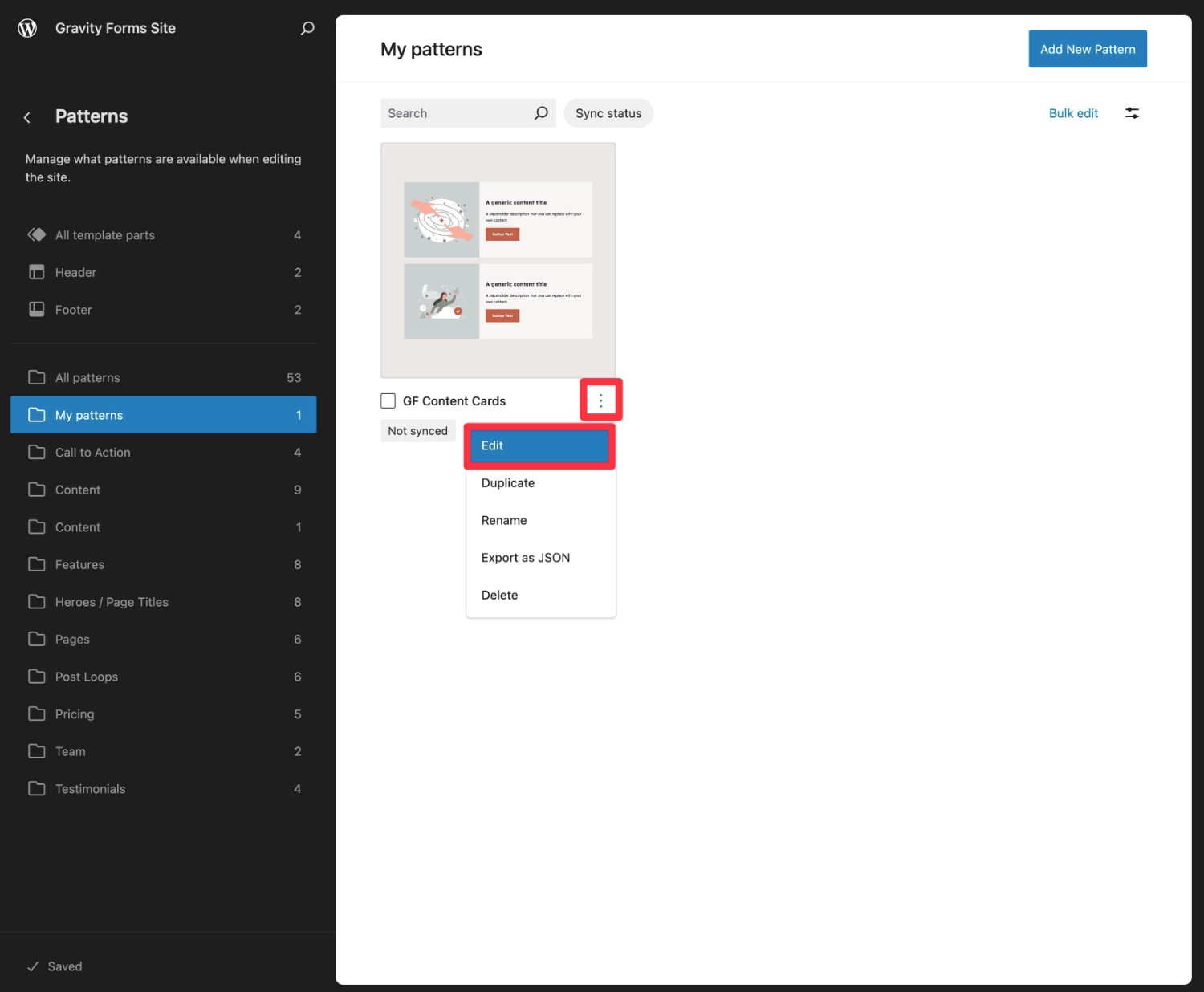Click the Heroes / Page Titles folder icon

(x=37, y=601)
